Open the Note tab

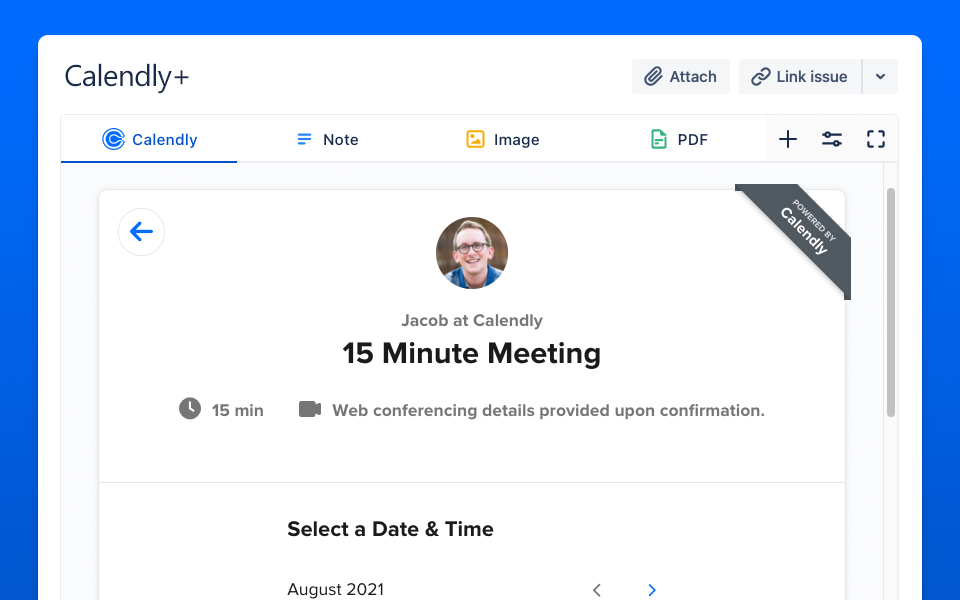click(x=328, y=140)
